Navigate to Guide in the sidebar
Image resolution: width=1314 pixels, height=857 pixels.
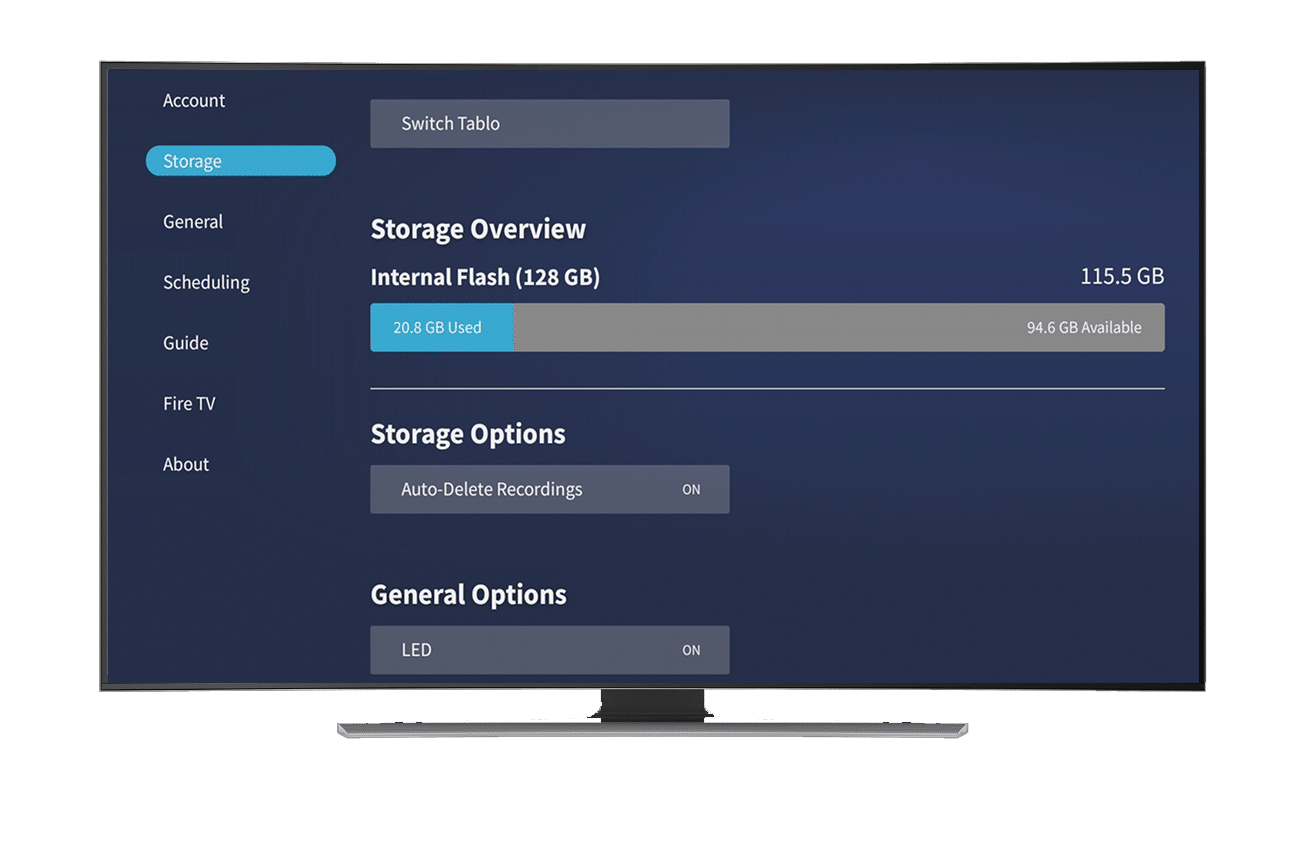[186, 343]
